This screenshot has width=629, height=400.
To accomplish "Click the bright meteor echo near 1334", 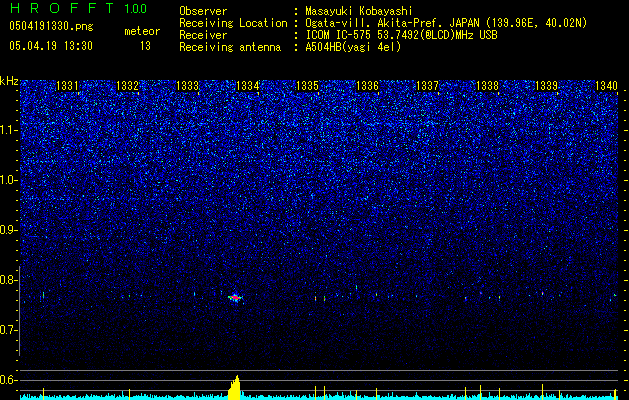I will [x=235, y=298].
